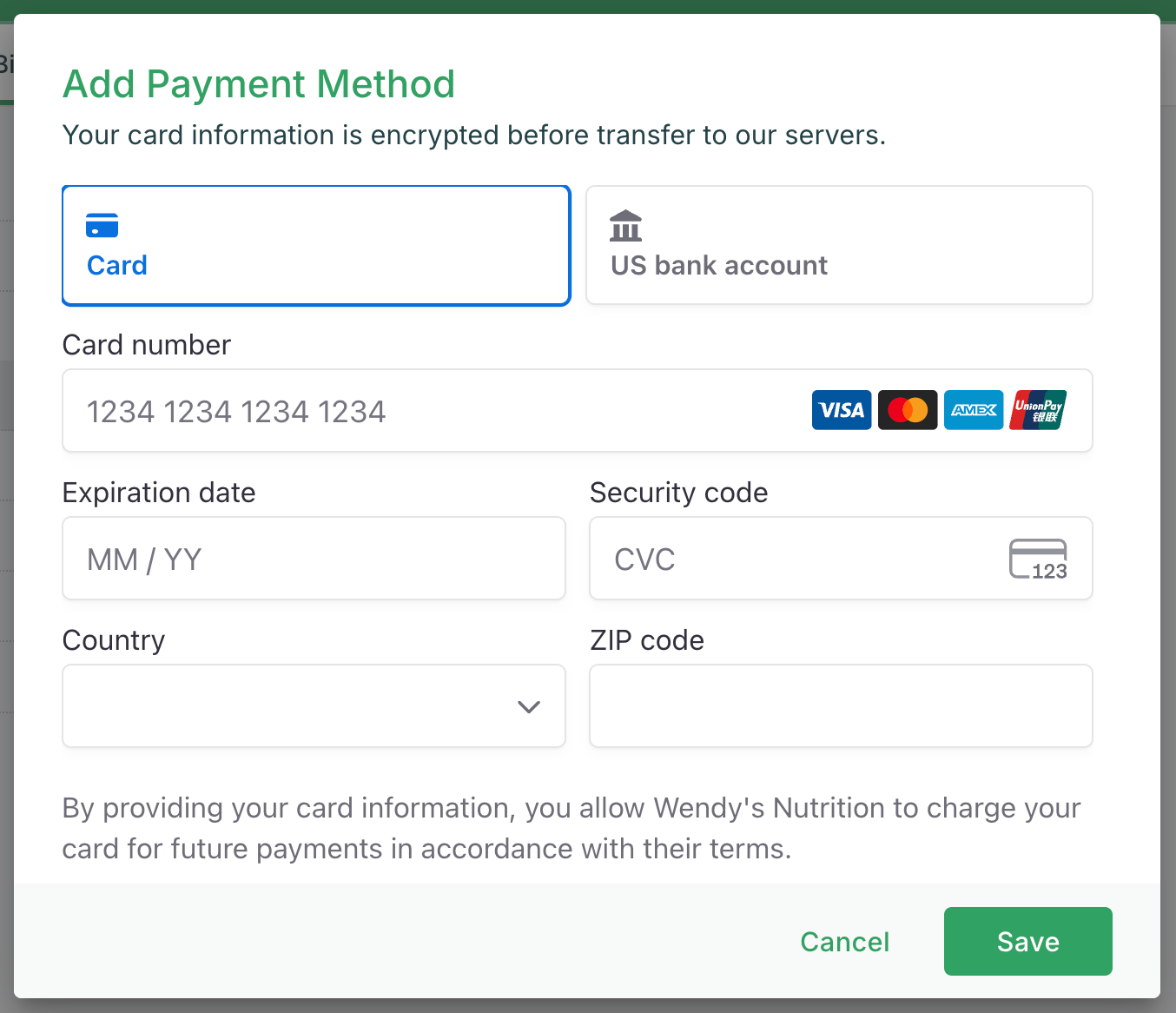Click the ZIP code input field
1176x1013 pixels.
[841, 705]
